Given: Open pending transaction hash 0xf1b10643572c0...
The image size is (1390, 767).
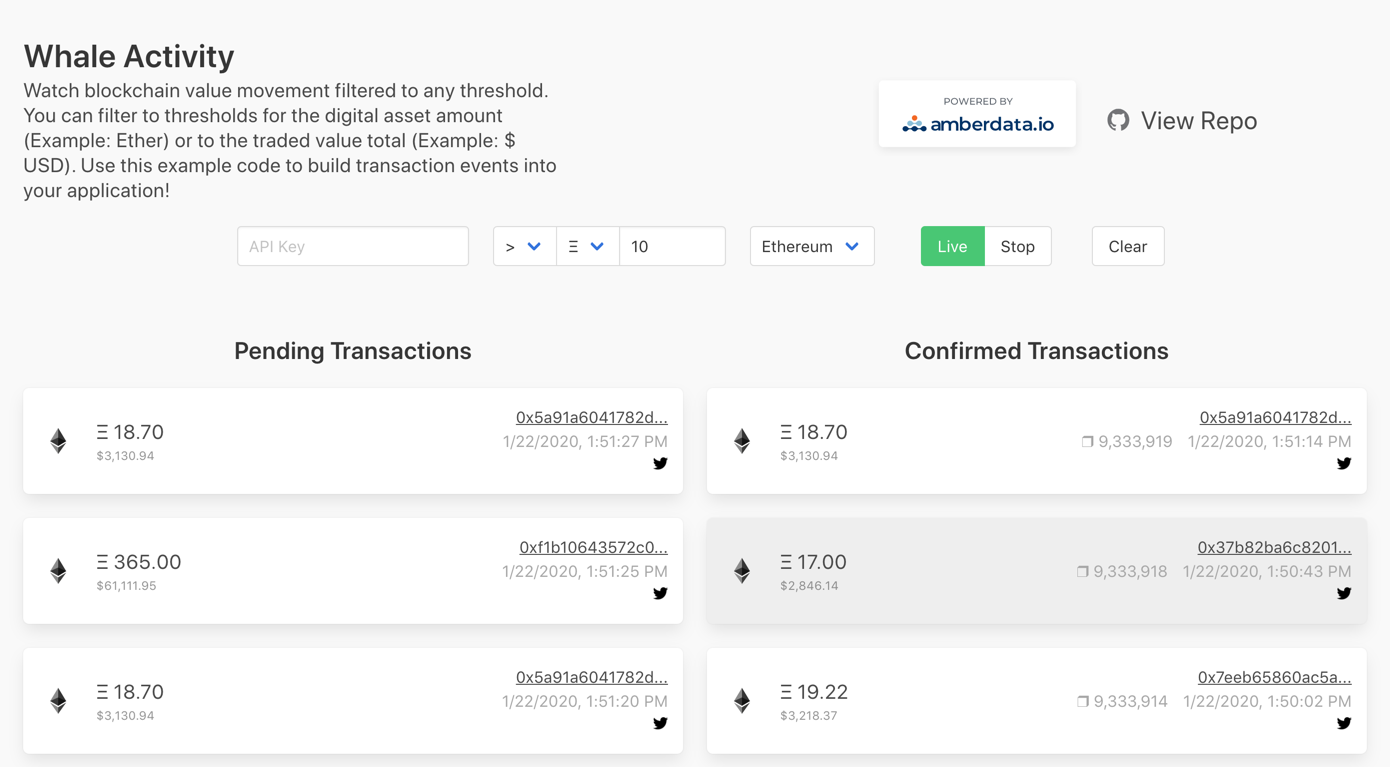Looking at the screenshot, I should [x=593, y=547].
